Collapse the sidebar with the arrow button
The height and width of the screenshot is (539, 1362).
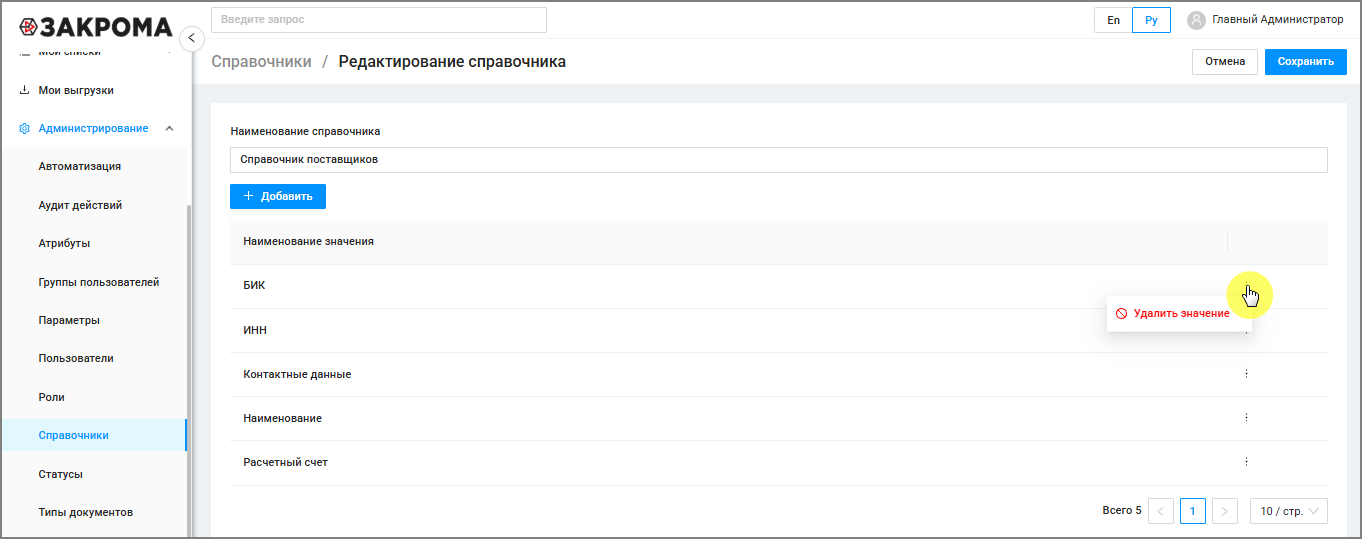191,38
